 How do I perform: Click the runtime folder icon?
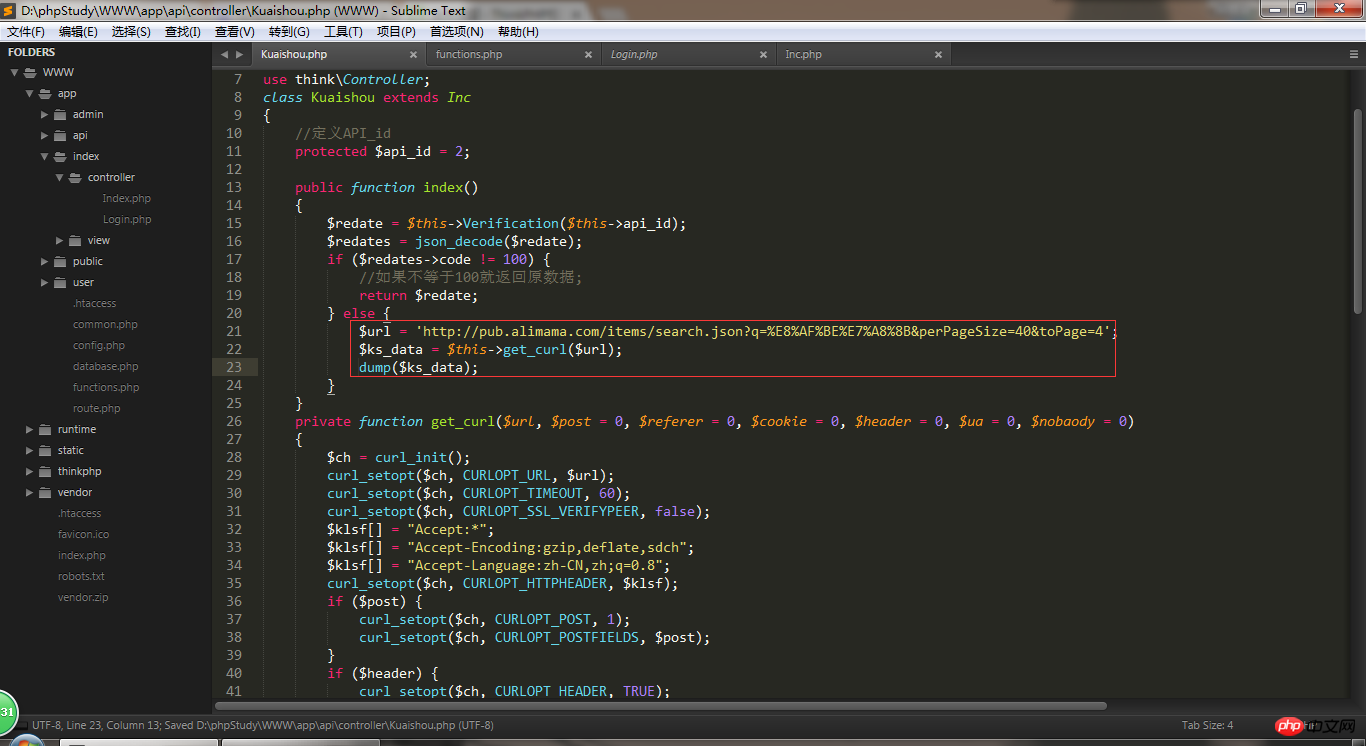click(45, 430)
